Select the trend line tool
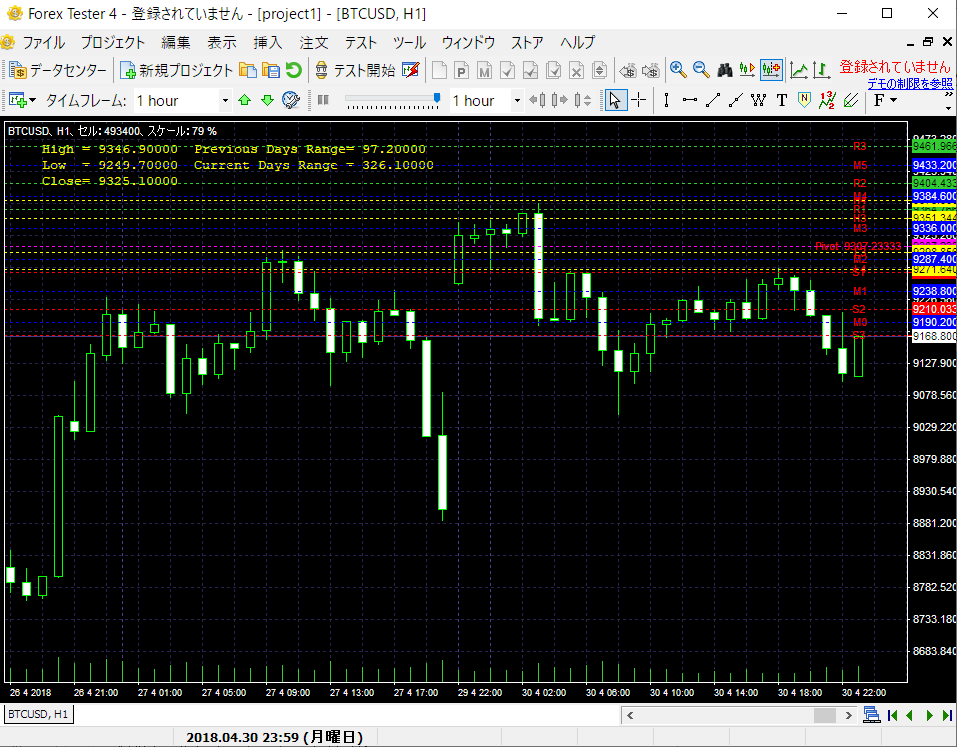957x747 pixels. [713, 100]
